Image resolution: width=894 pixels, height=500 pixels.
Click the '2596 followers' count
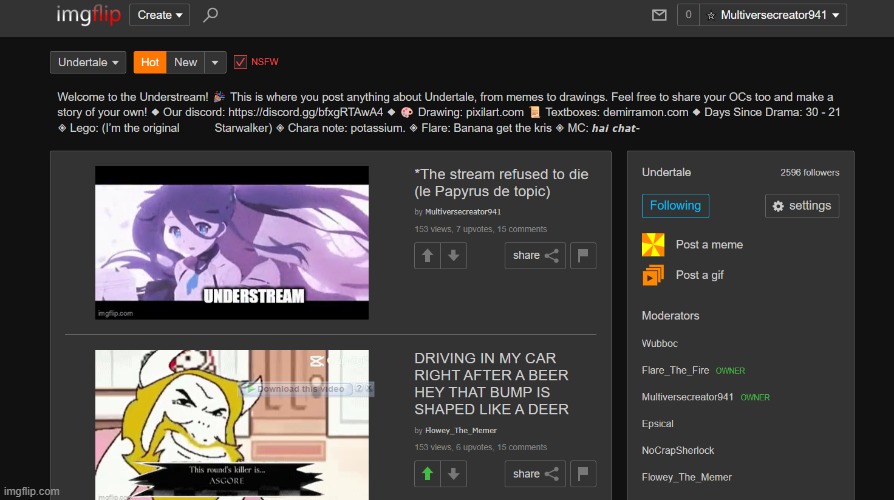pyautogui.click(x=810, y=173)
